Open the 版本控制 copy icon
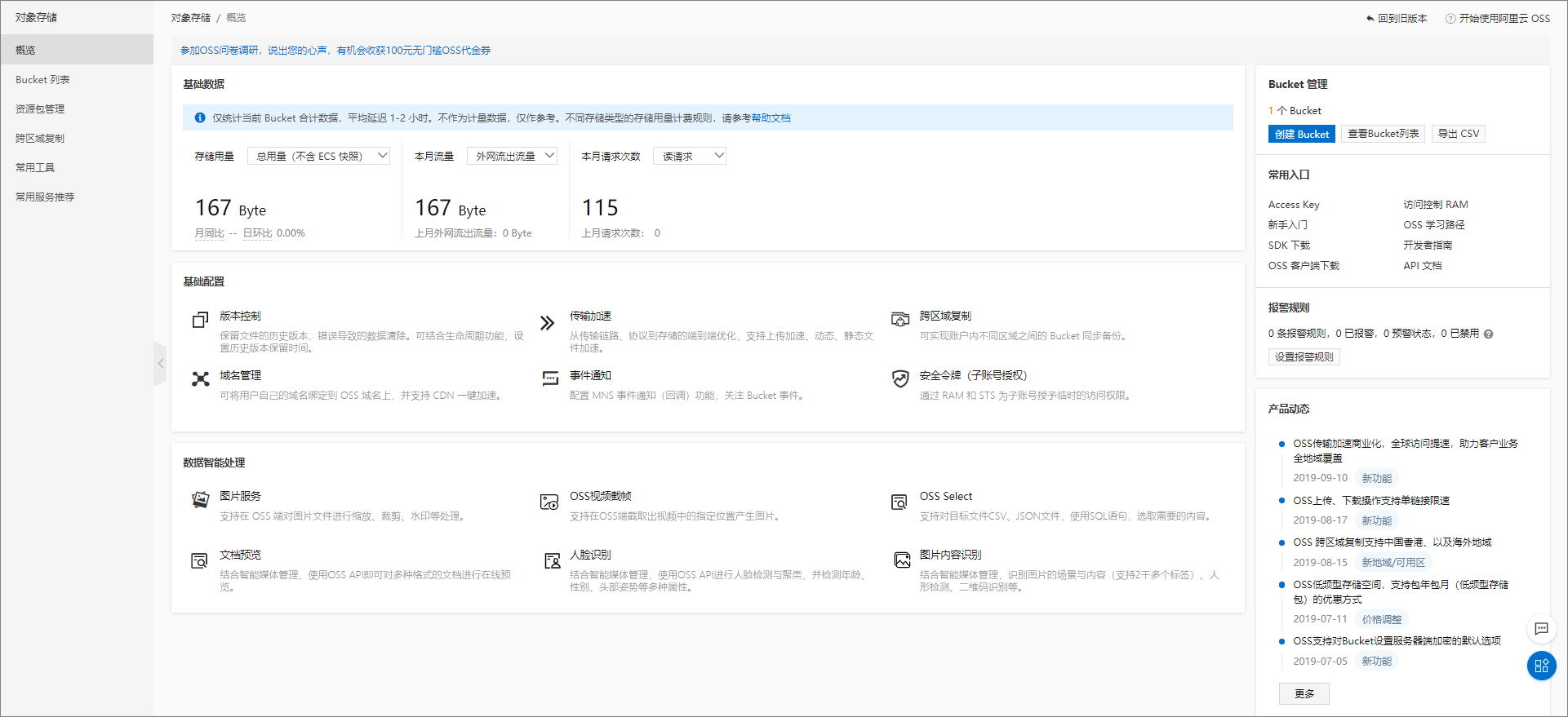1568x717 pixels. [x=200, y=320]
